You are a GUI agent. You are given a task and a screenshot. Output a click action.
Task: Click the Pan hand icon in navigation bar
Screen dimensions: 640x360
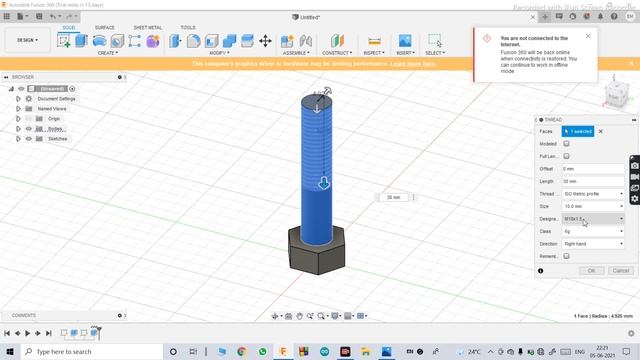300,316
